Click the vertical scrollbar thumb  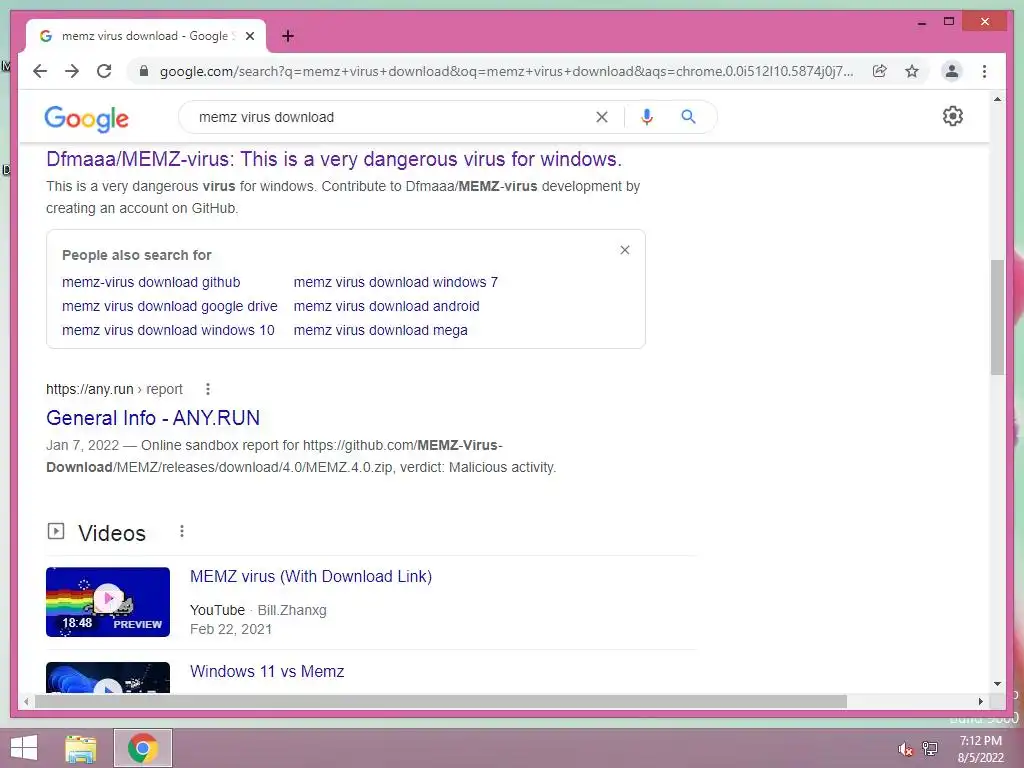997,317
